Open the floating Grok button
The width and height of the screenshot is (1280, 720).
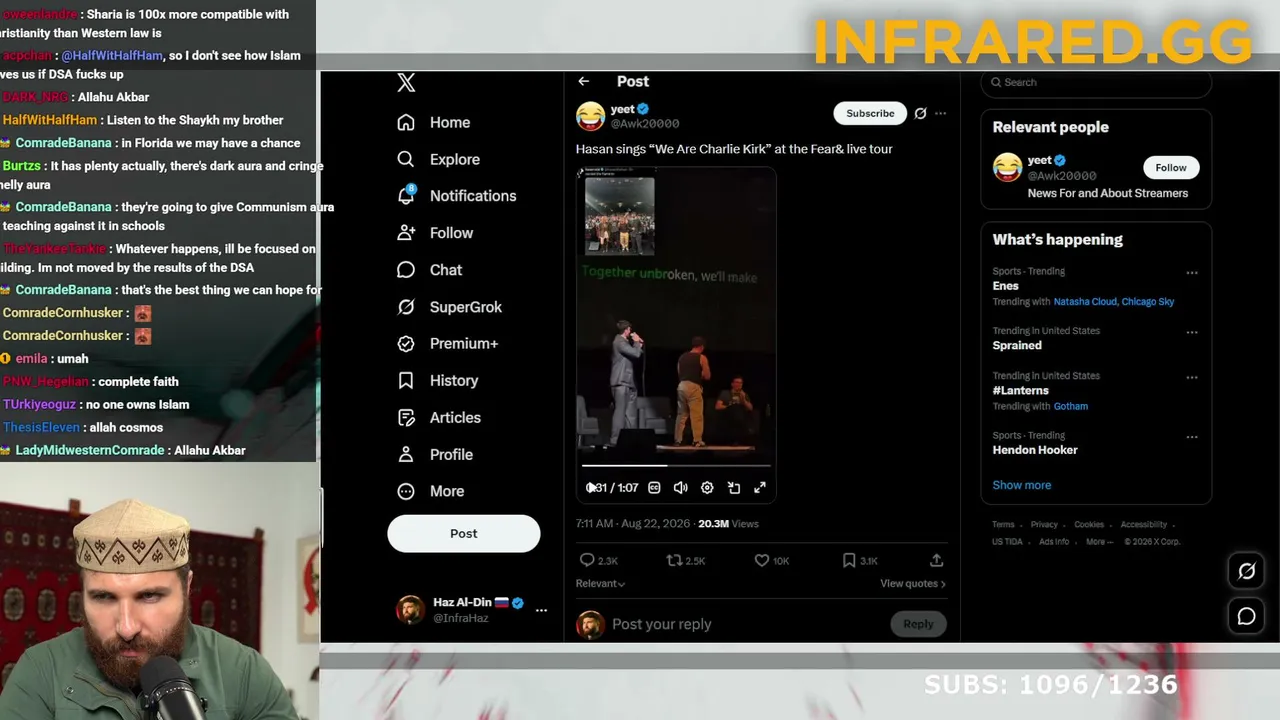[1246, 572]
